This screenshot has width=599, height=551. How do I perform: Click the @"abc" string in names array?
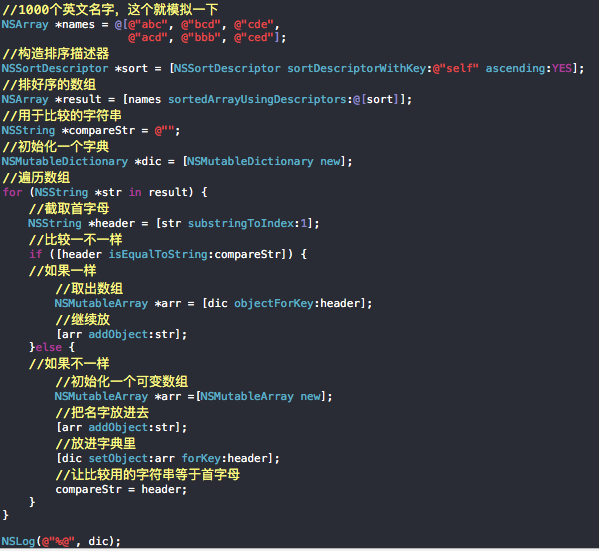148,25
